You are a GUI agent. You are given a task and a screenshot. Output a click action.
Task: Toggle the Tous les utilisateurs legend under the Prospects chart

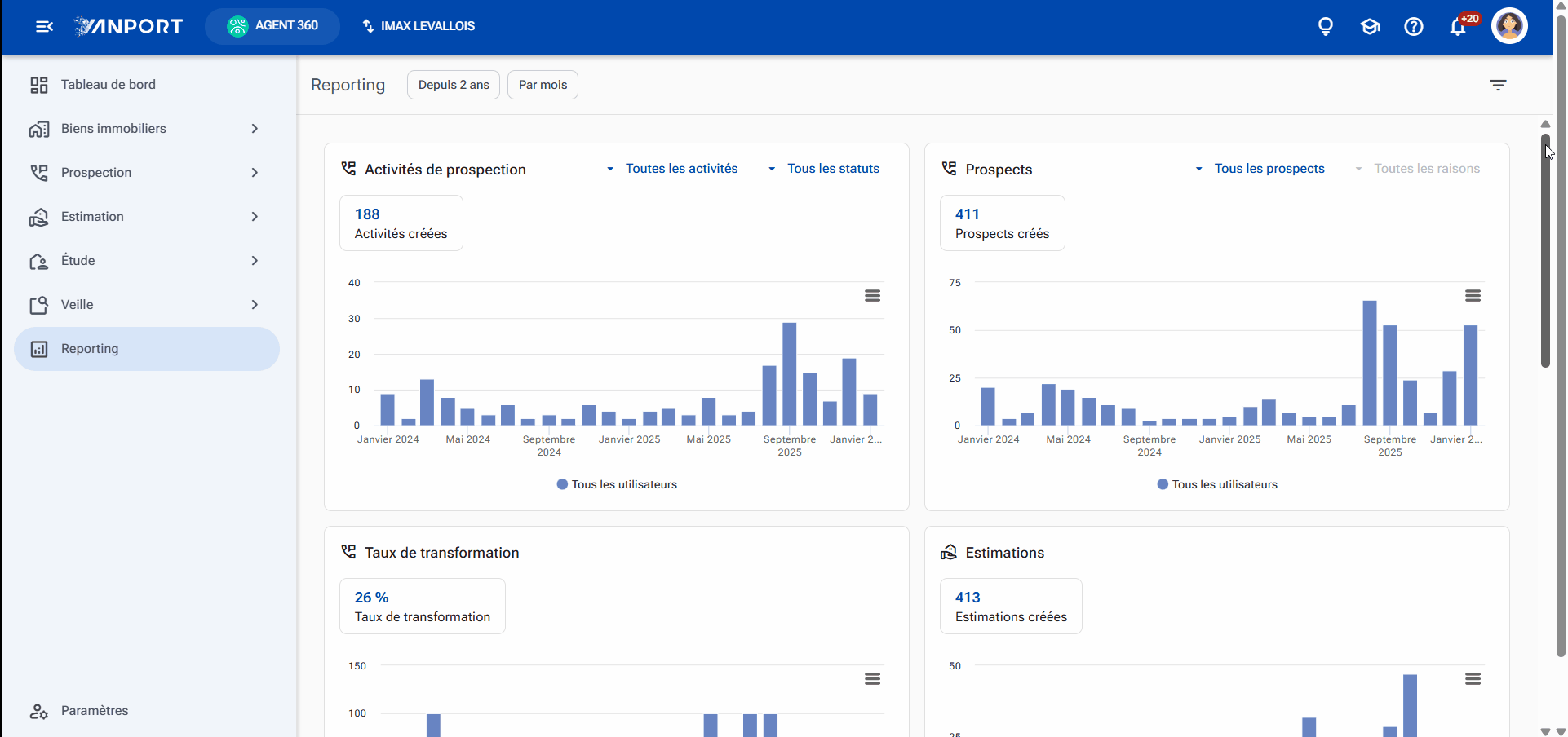pyautogui.click(x=1217, y=484)
